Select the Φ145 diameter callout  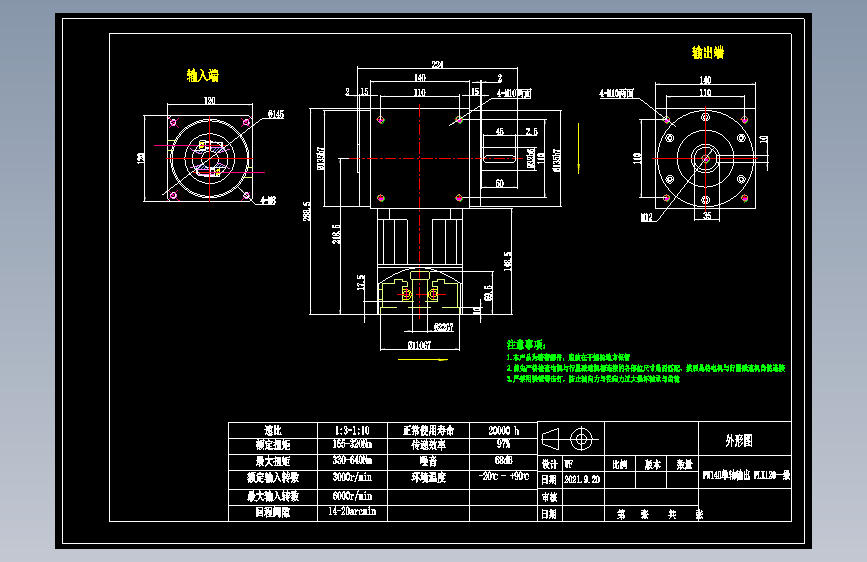pos(276,114)
